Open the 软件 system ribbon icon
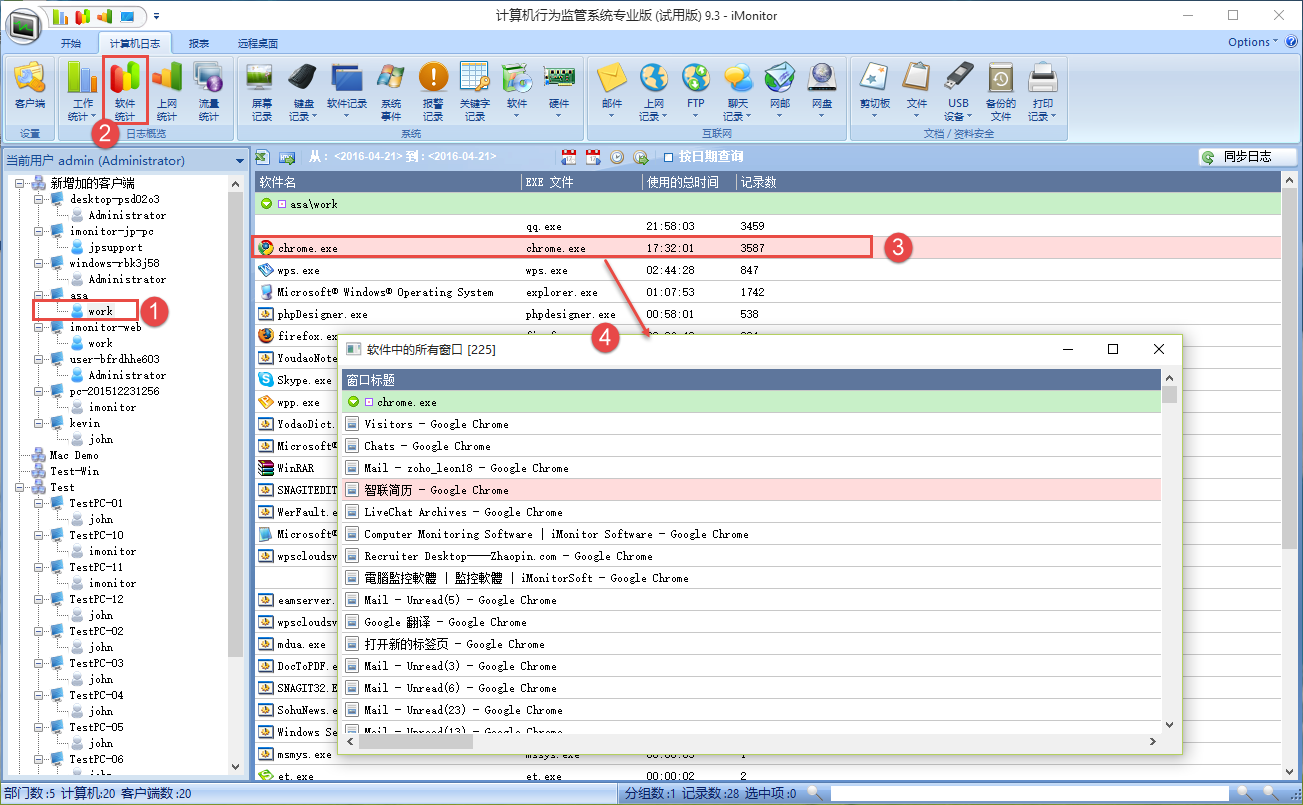 pos(517,90)
